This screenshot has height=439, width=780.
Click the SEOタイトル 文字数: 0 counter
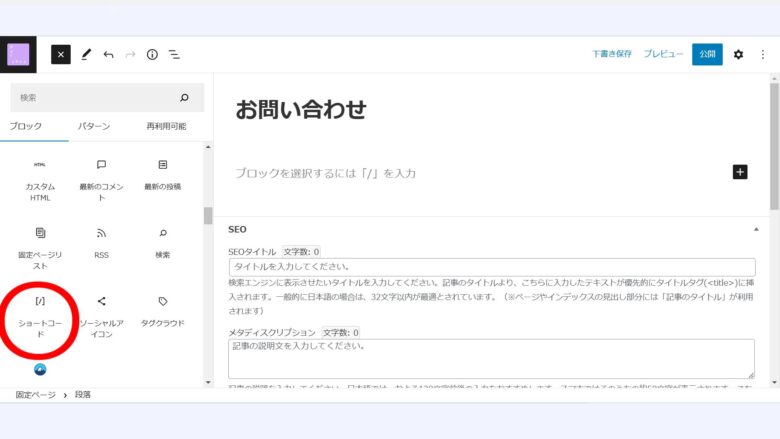301,252
